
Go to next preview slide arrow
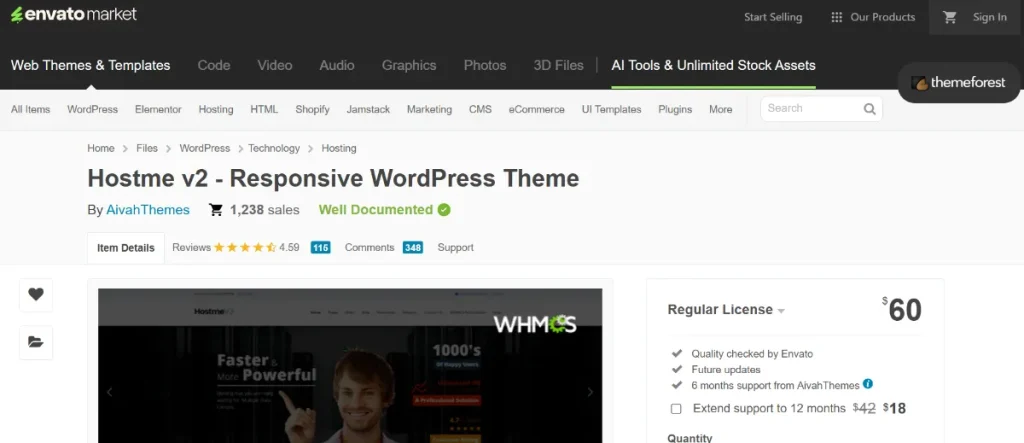(590, 392)
